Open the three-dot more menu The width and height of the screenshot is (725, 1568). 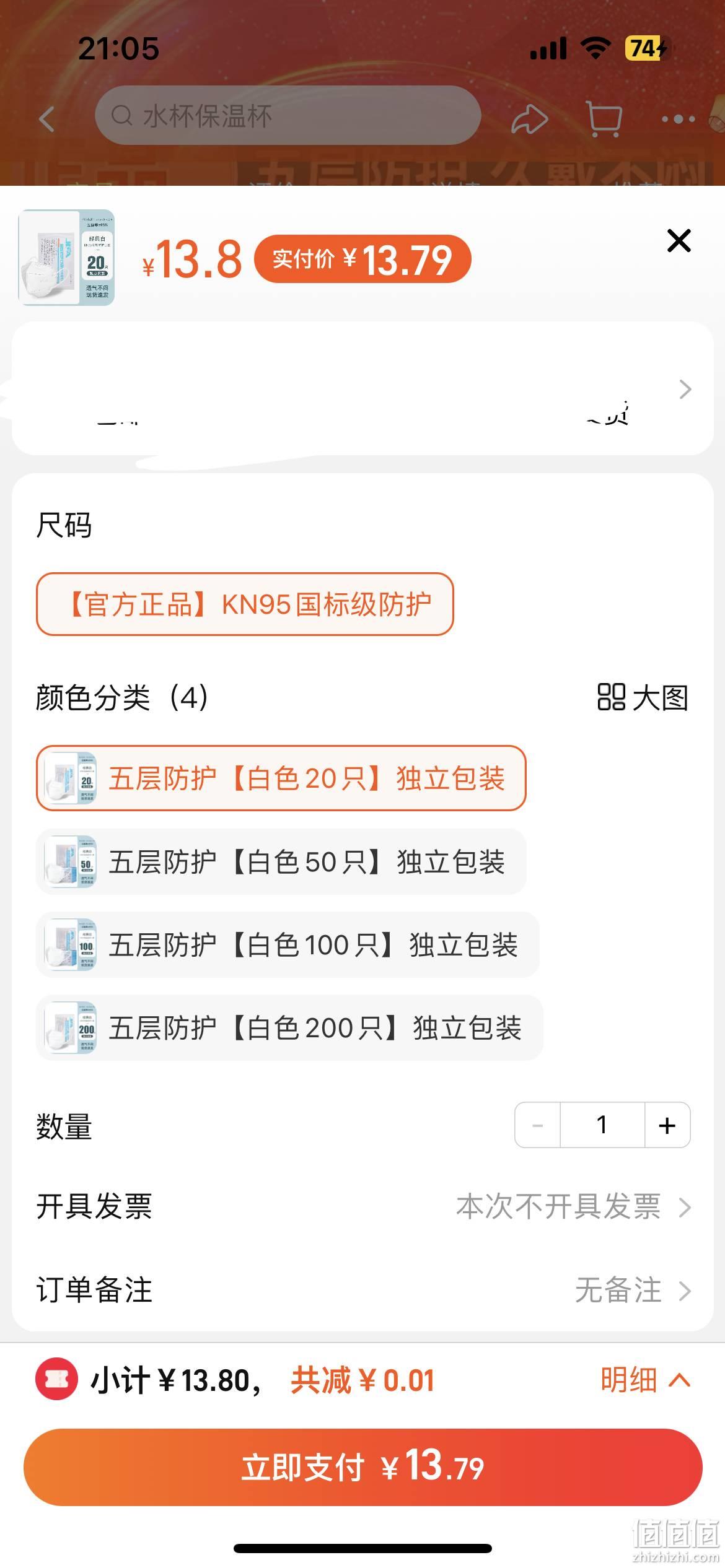coord(678,118)
